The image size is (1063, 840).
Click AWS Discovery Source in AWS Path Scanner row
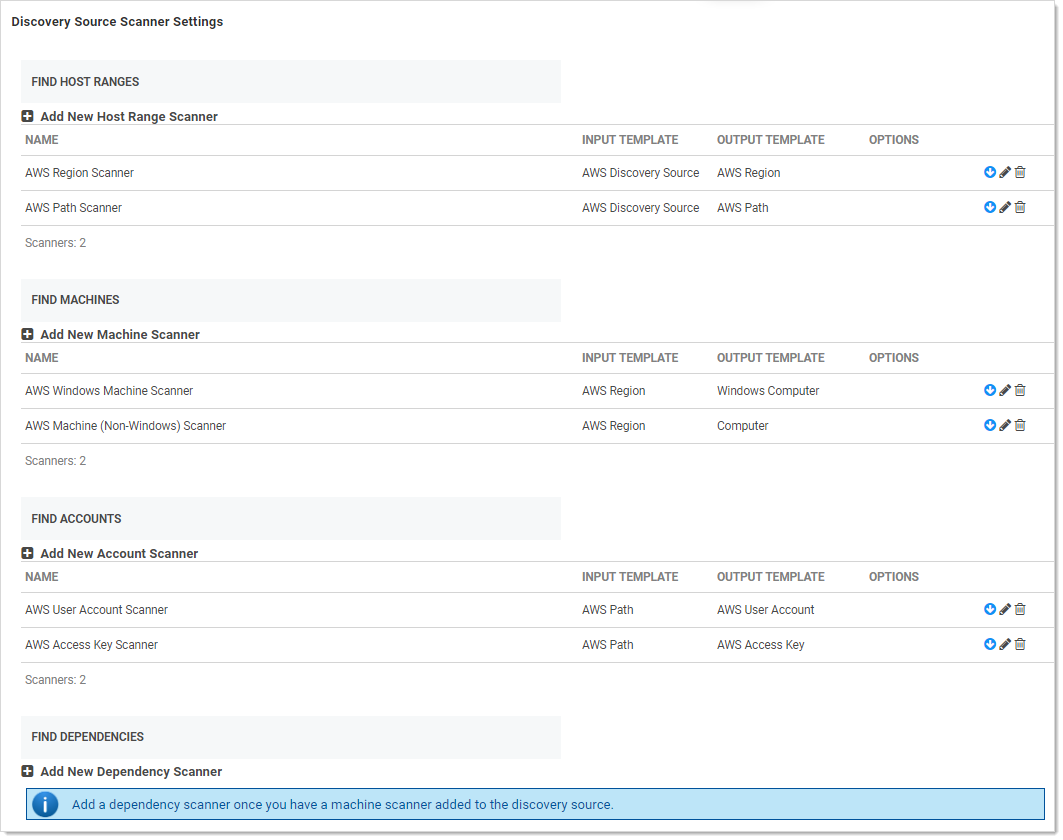[x=641, y=208]
